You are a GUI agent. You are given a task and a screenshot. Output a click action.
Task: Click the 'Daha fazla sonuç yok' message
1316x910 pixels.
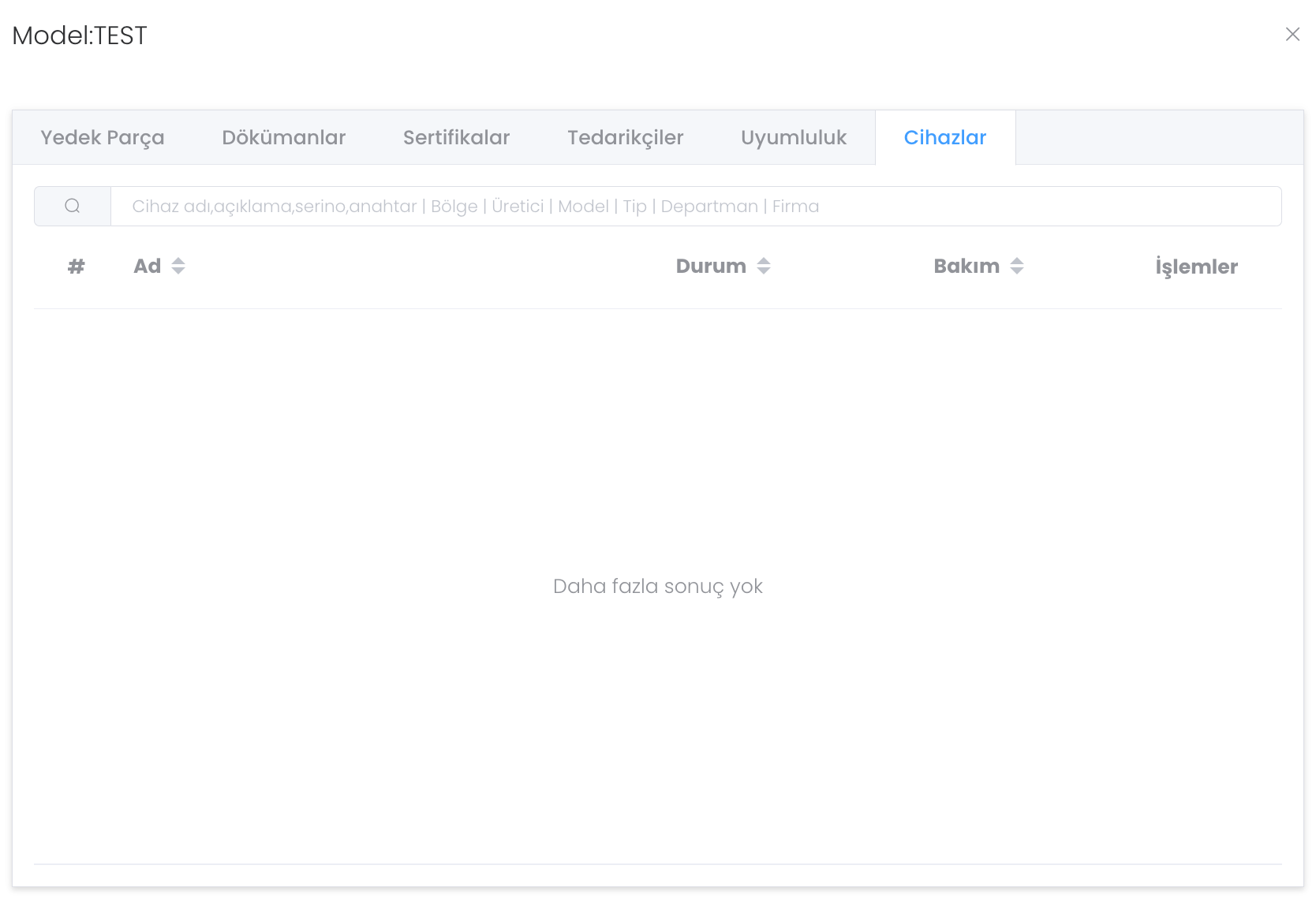click(x=657, y=587)
